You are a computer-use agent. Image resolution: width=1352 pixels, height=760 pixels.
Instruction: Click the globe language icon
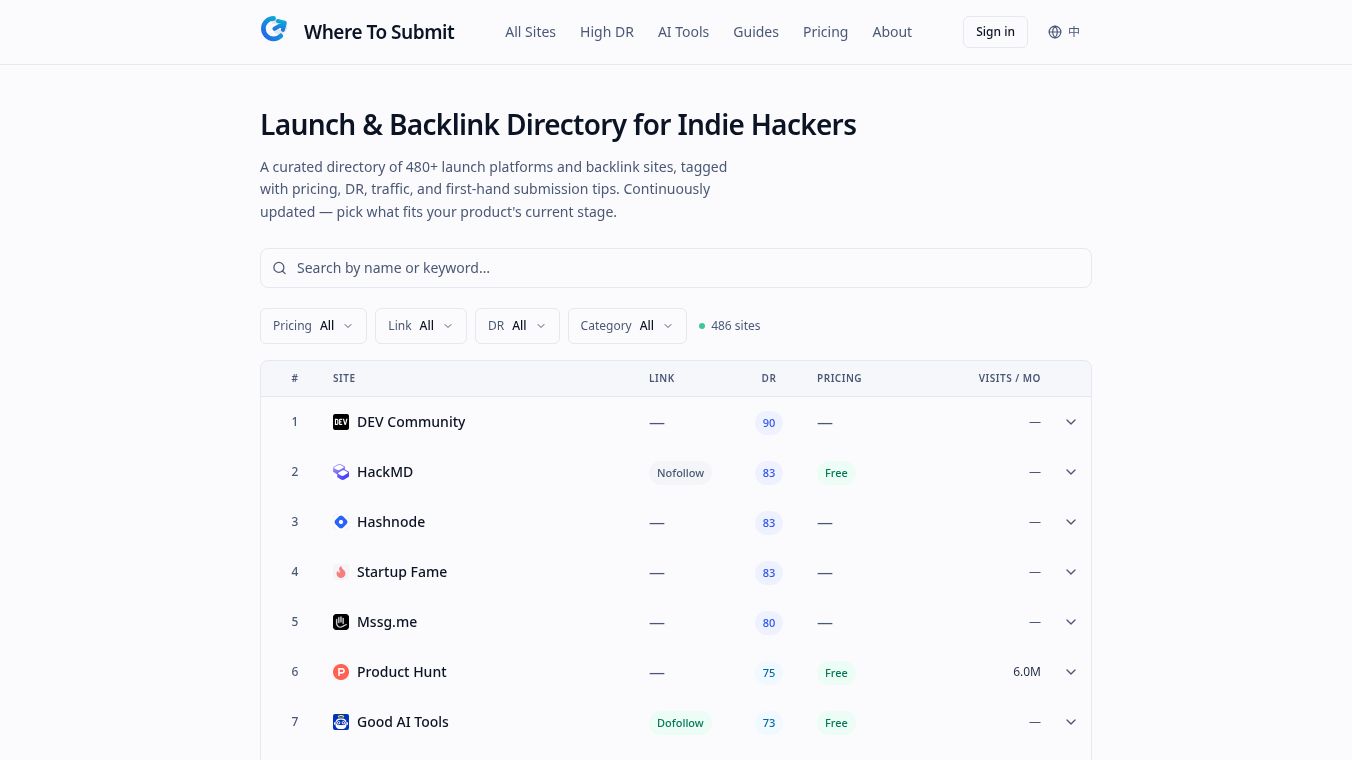coord(1055,32)
